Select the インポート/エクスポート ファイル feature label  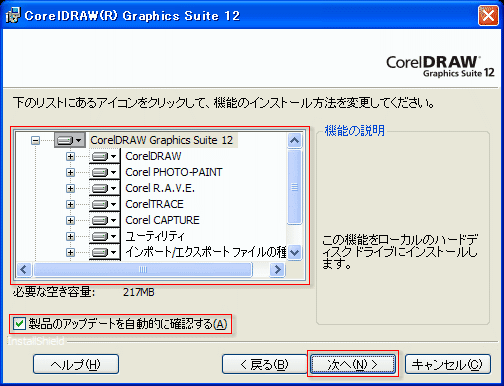coord(206,252)
